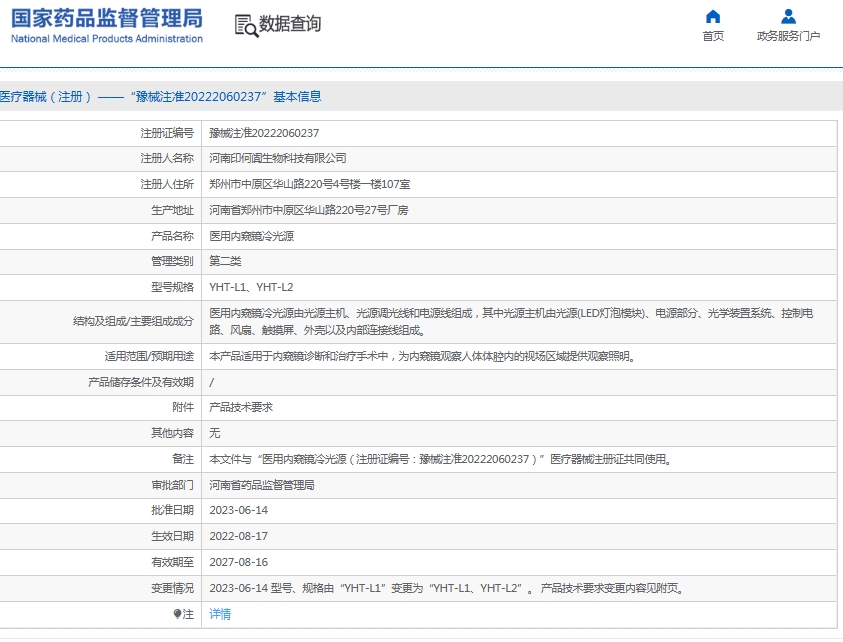Click the 备注 remark text
This screenshot has width=843, height=642.
click(441, 460)
